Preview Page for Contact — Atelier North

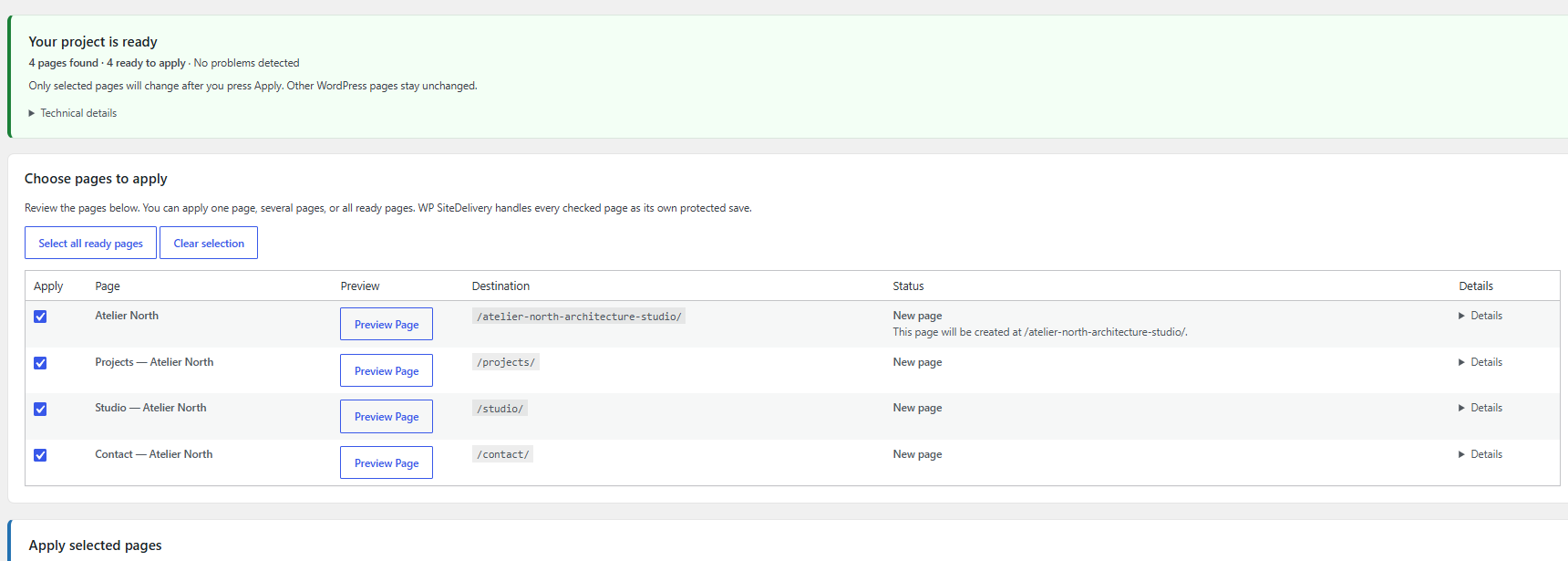coord(387,462)
